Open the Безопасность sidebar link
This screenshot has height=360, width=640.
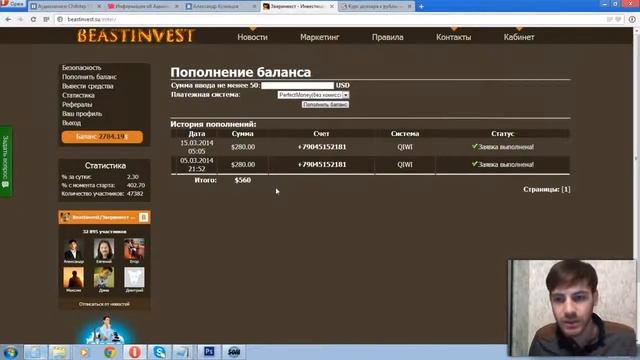coord(81,68)
